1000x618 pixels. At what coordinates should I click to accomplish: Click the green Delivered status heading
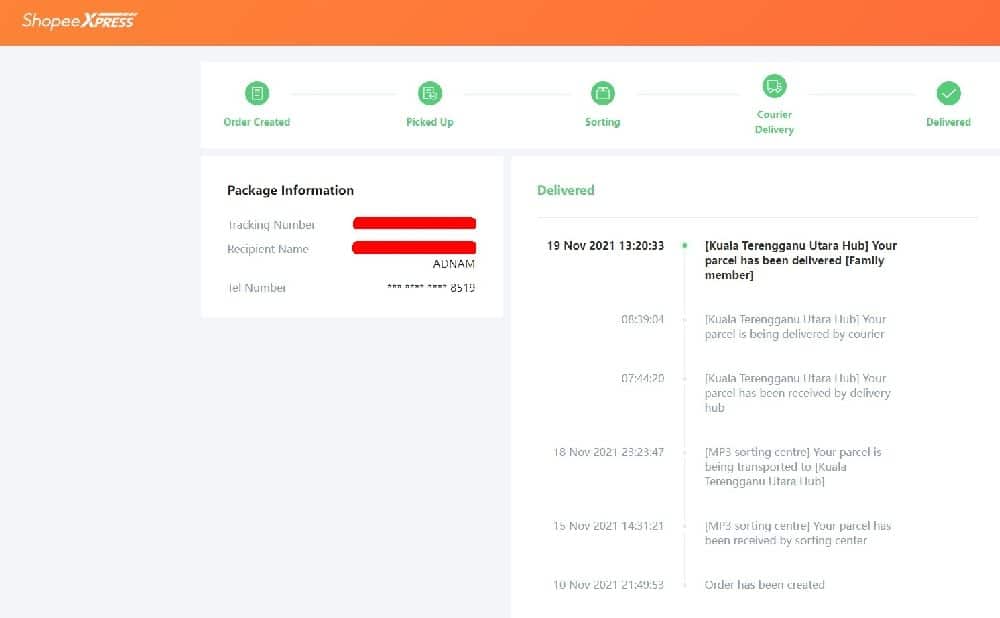(x=565, y=190)
